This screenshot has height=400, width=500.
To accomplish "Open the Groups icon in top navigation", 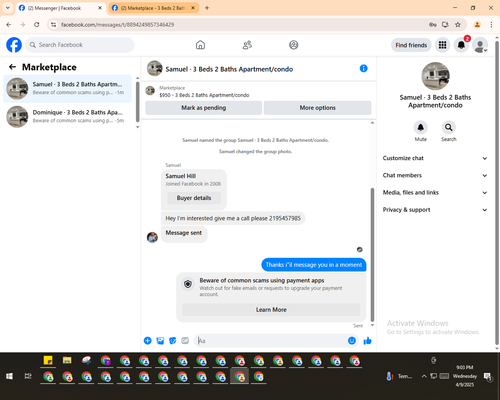I will tap(294, 45).
